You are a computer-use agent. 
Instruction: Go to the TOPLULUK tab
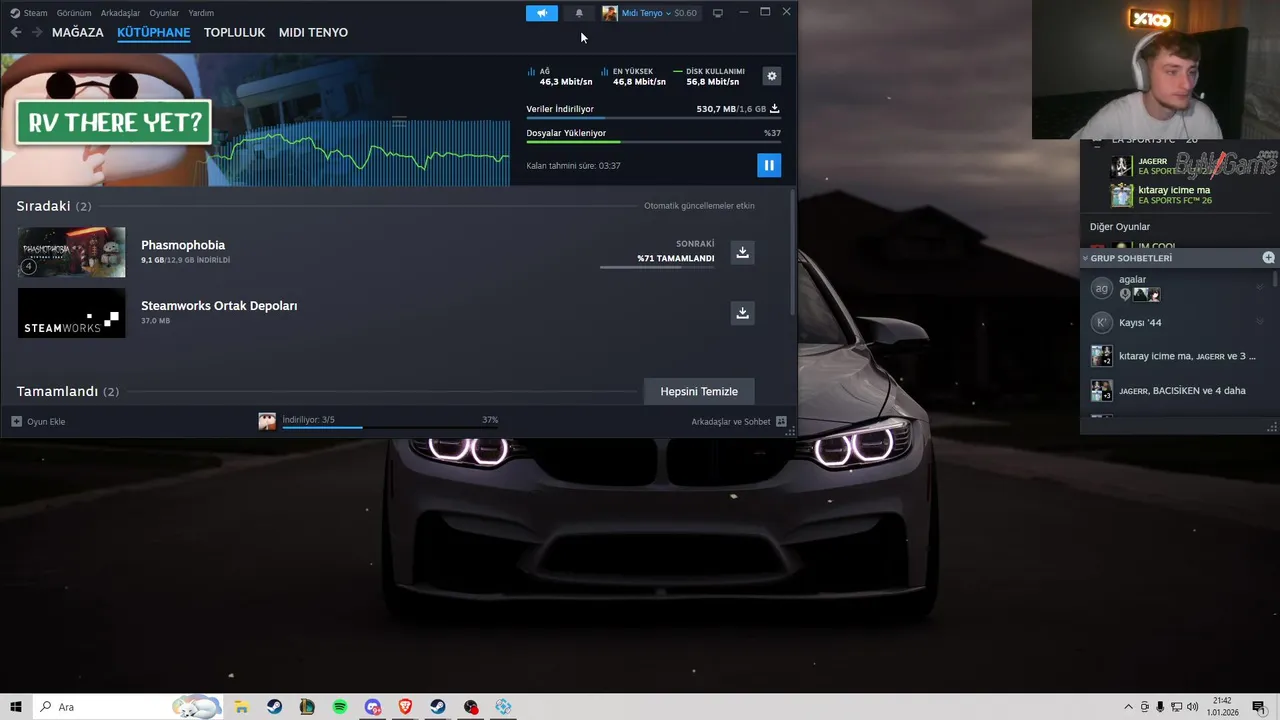pos(234,32)
